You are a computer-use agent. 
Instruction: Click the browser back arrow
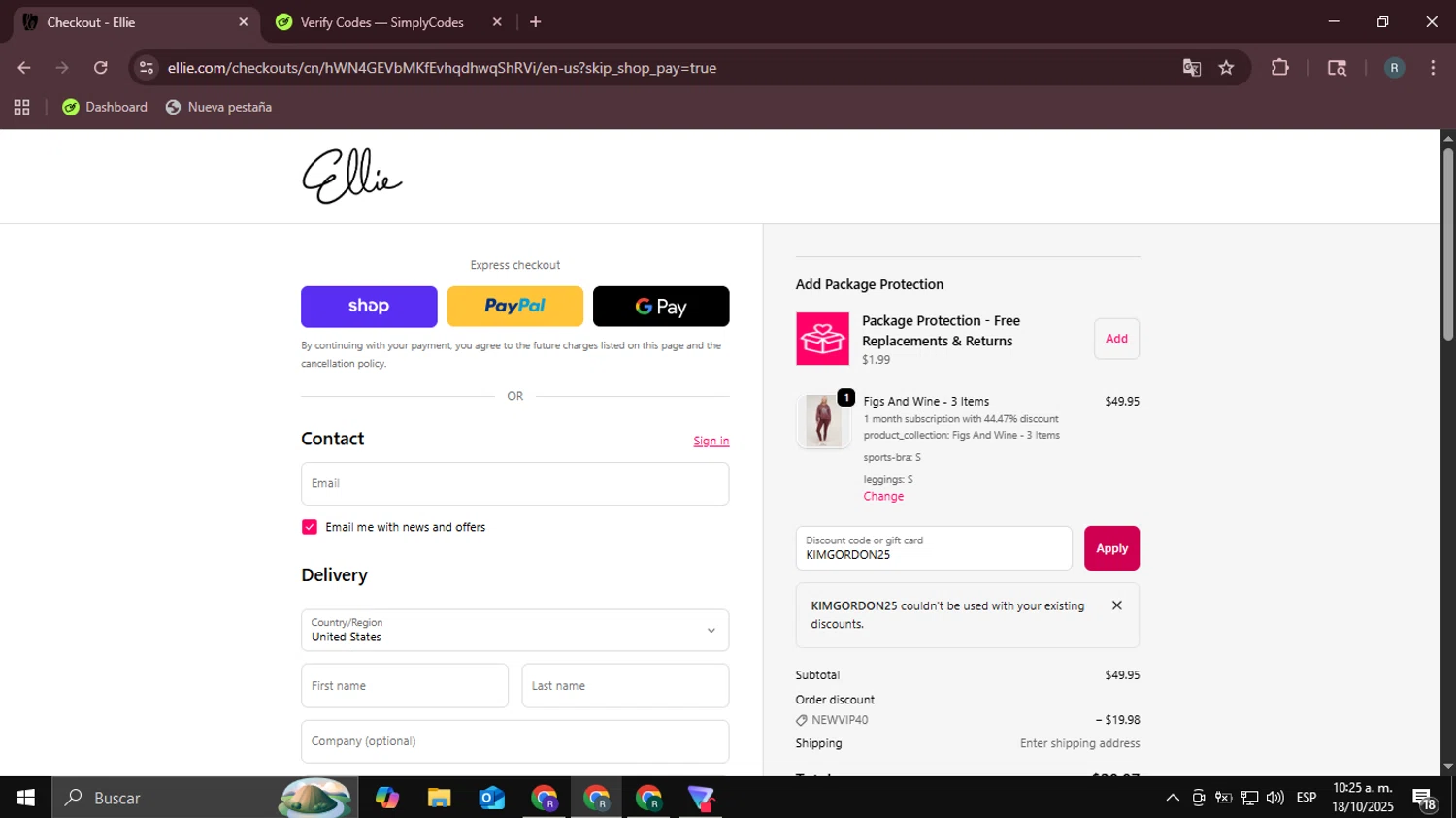pyautogui.click(x=24, y=68)
